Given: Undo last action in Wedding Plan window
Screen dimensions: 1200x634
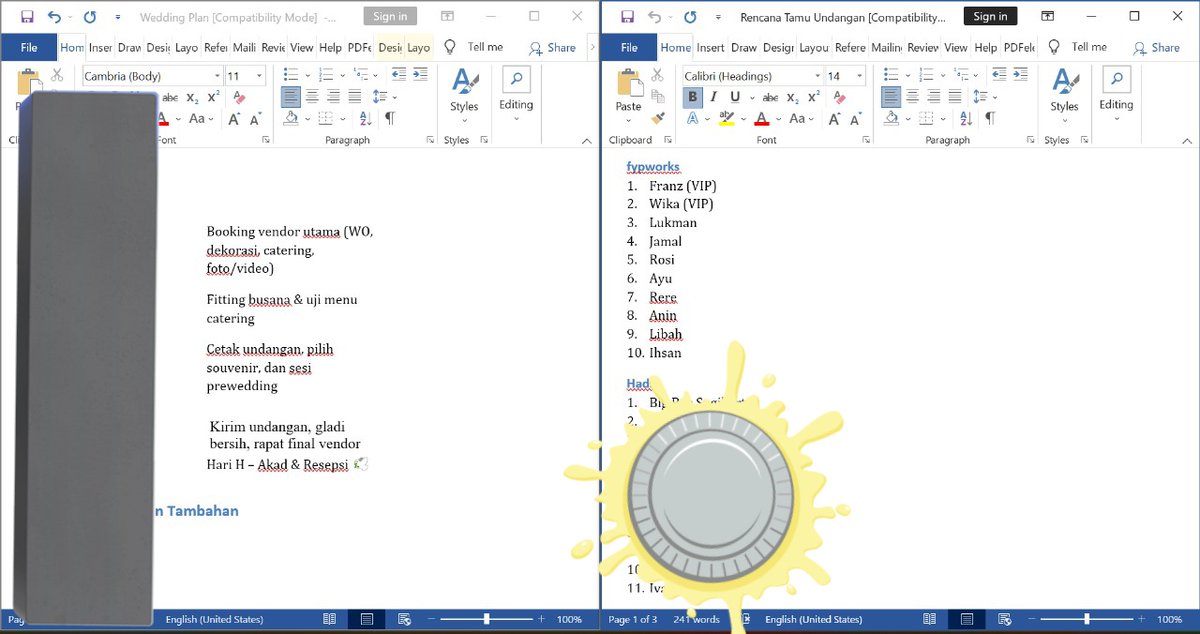Looking at the screenshot, I should (x=54, y=17).
